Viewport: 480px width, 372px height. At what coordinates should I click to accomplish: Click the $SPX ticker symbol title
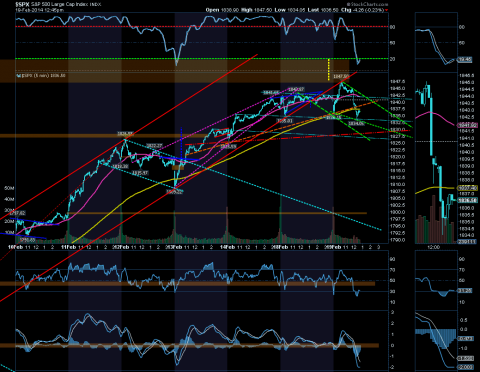22,4
